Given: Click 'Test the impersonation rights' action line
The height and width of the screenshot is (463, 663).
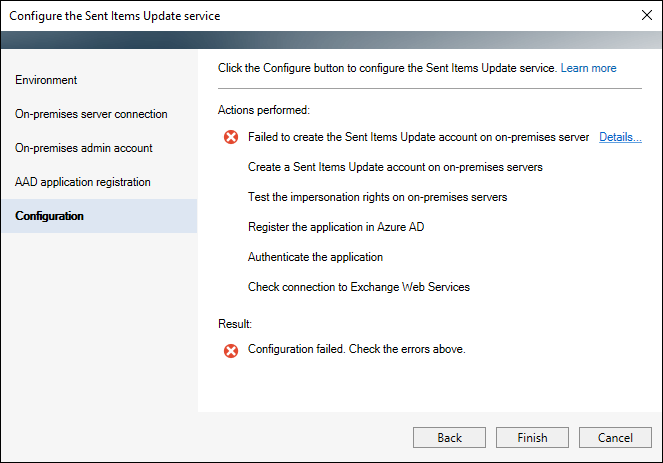Looking at the screenshot, I should click(377, 197).
